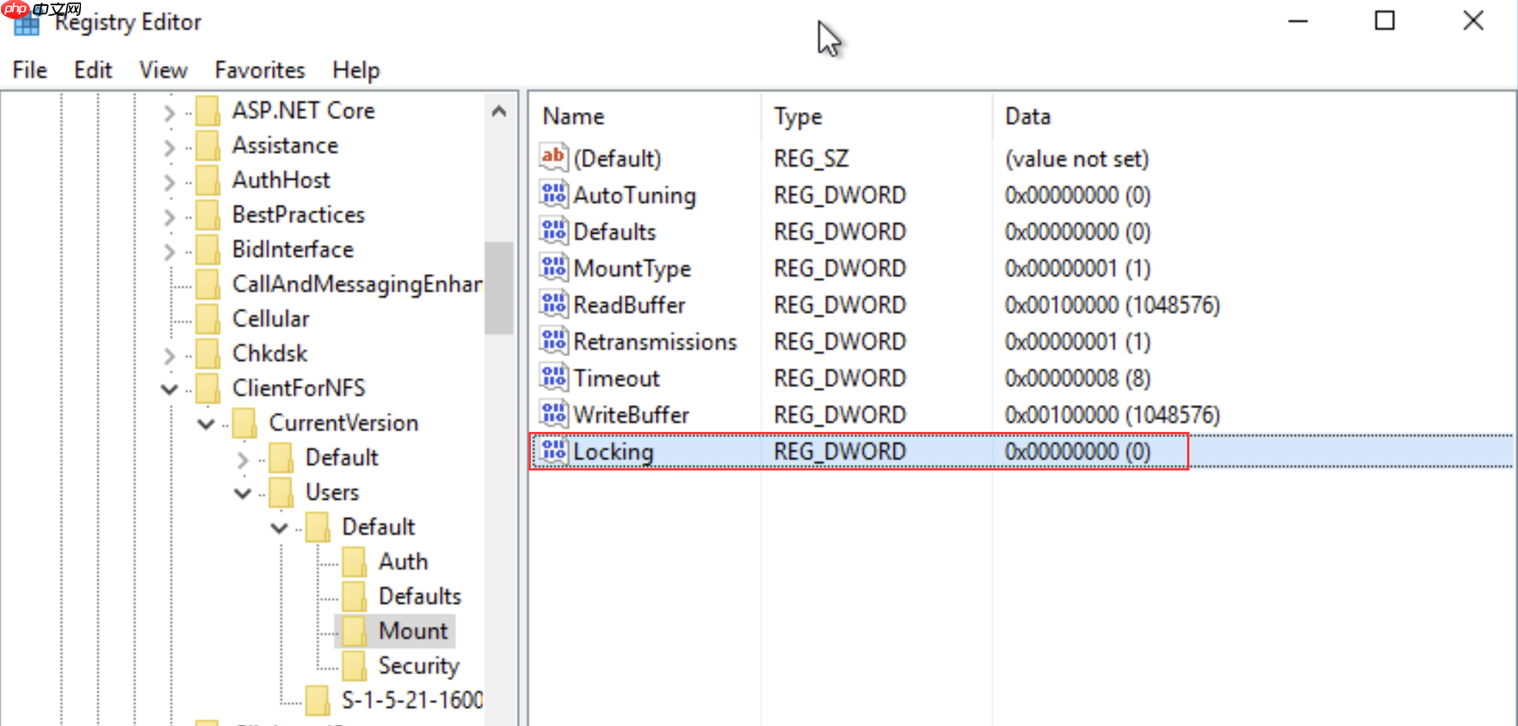Open the Help menu
1518x726 pixels.
356,70
